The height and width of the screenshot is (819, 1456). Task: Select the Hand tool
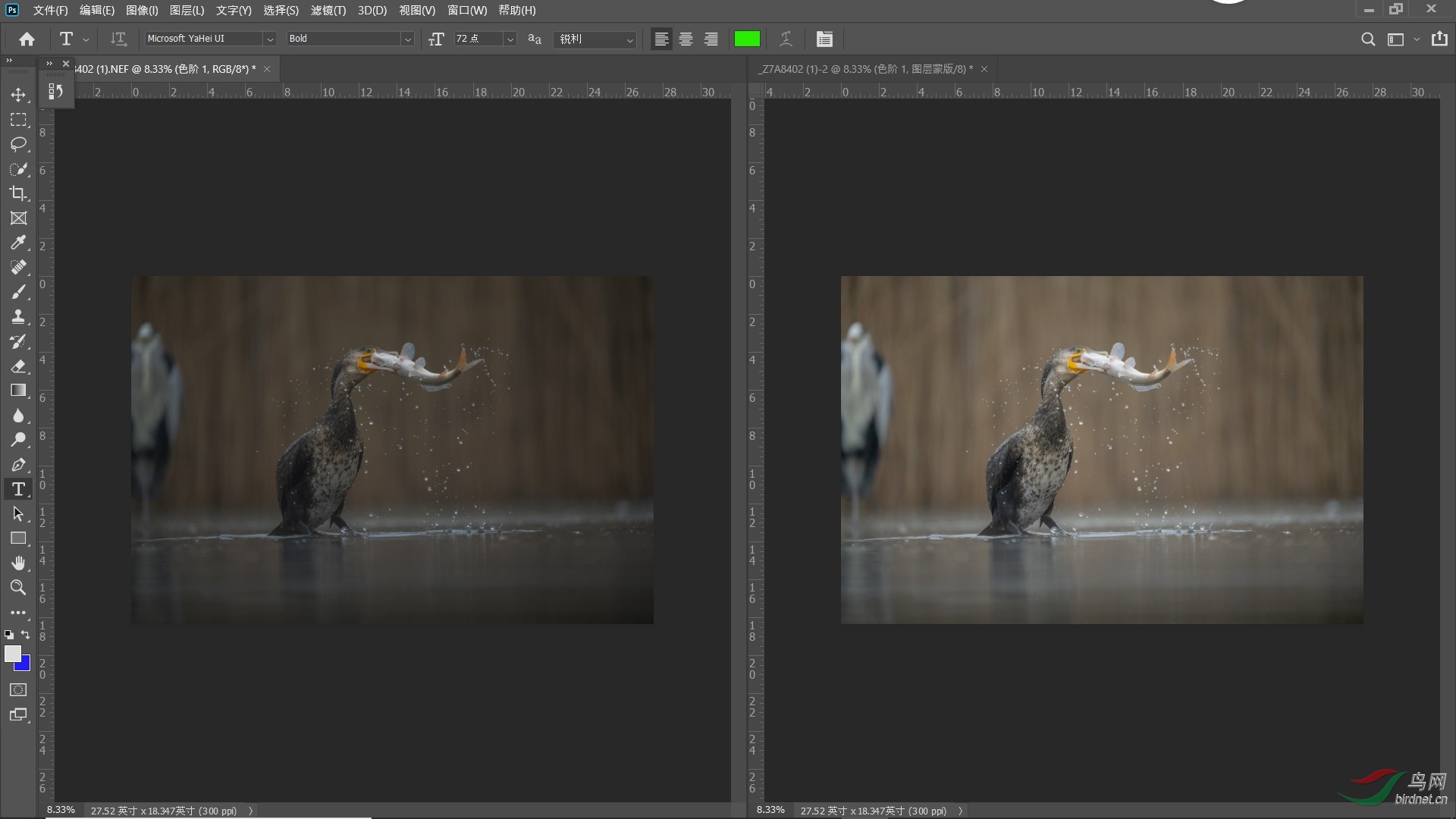(18, 563)
